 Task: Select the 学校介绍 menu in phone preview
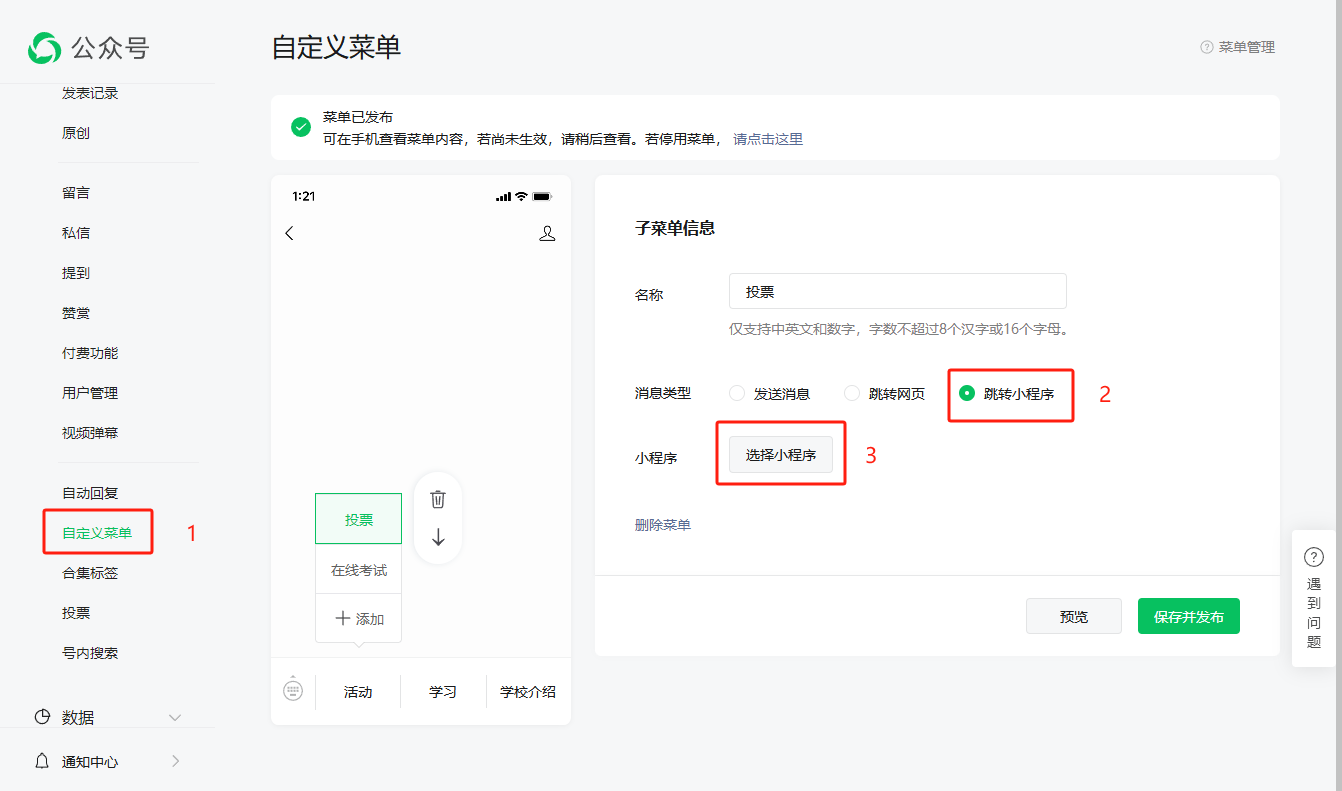pos(528,691)
